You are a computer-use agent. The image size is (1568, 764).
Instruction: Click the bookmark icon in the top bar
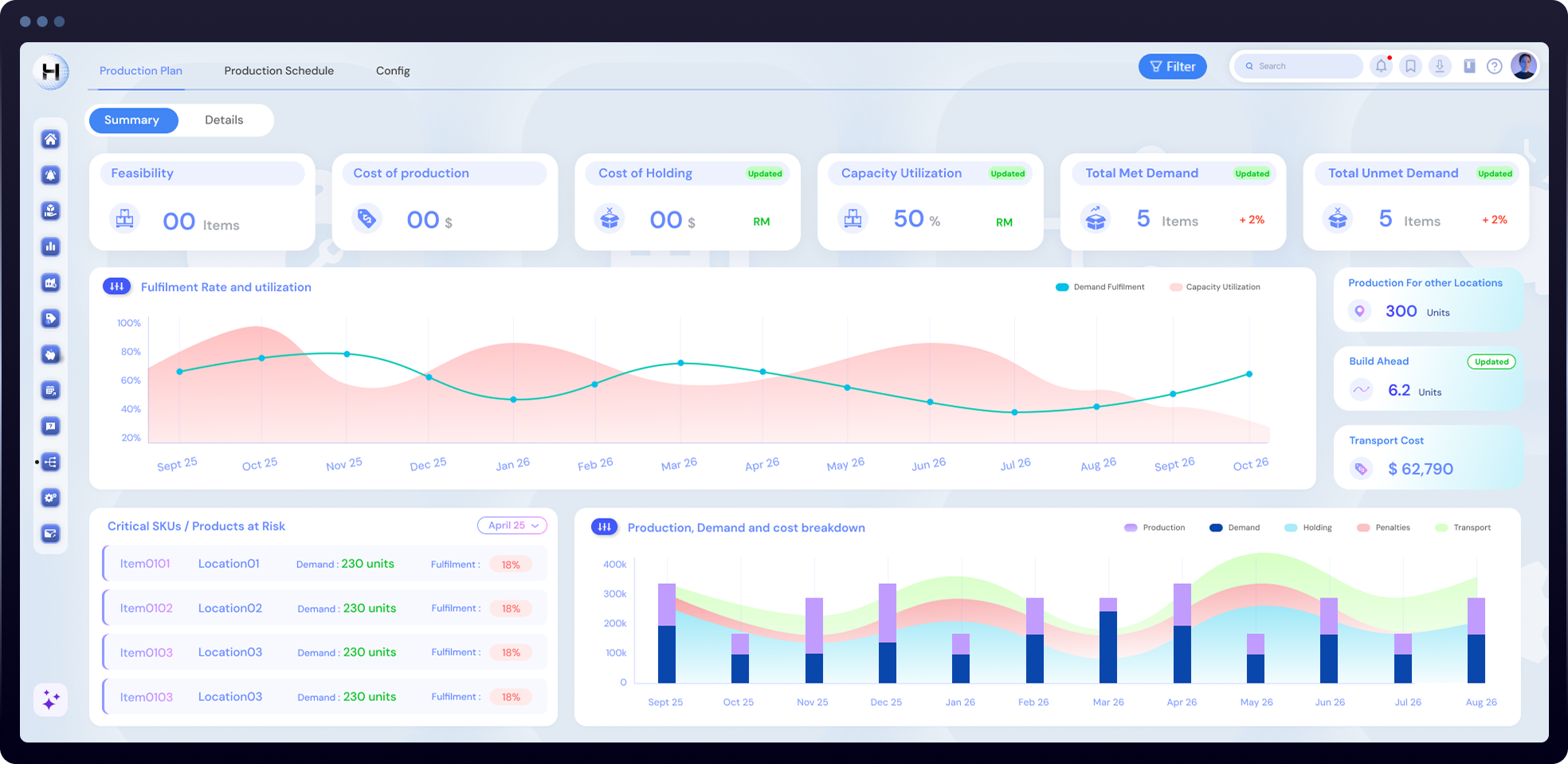[x=1411, y=66]
